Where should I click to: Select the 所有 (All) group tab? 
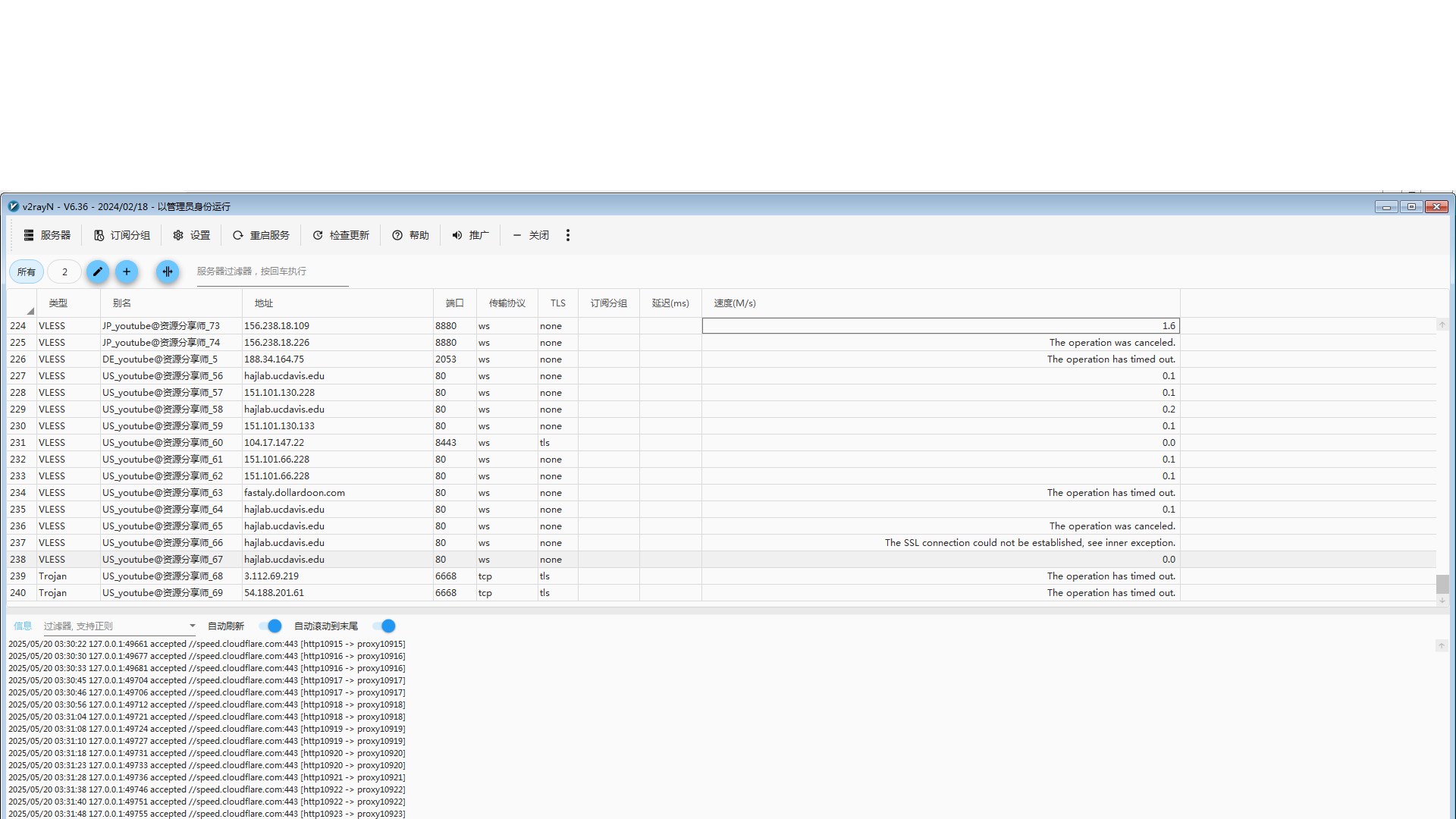click(x=27, y=271)
